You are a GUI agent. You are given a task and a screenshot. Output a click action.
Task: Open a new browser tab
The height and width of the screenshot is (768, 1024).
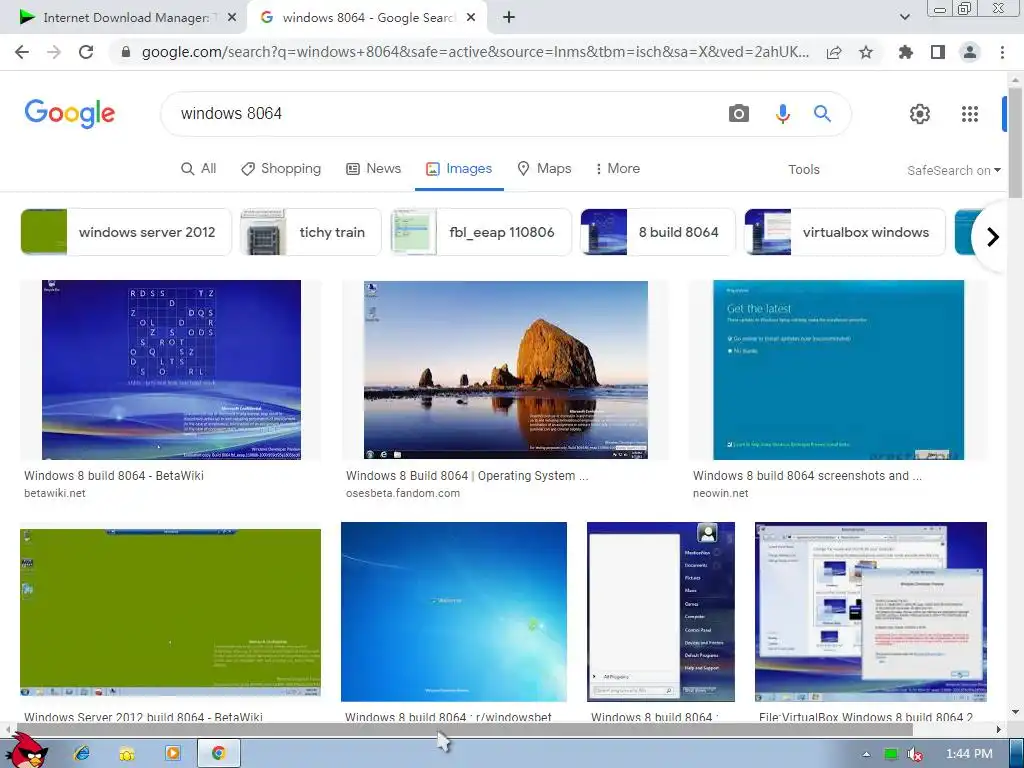[x=509, y=18]
